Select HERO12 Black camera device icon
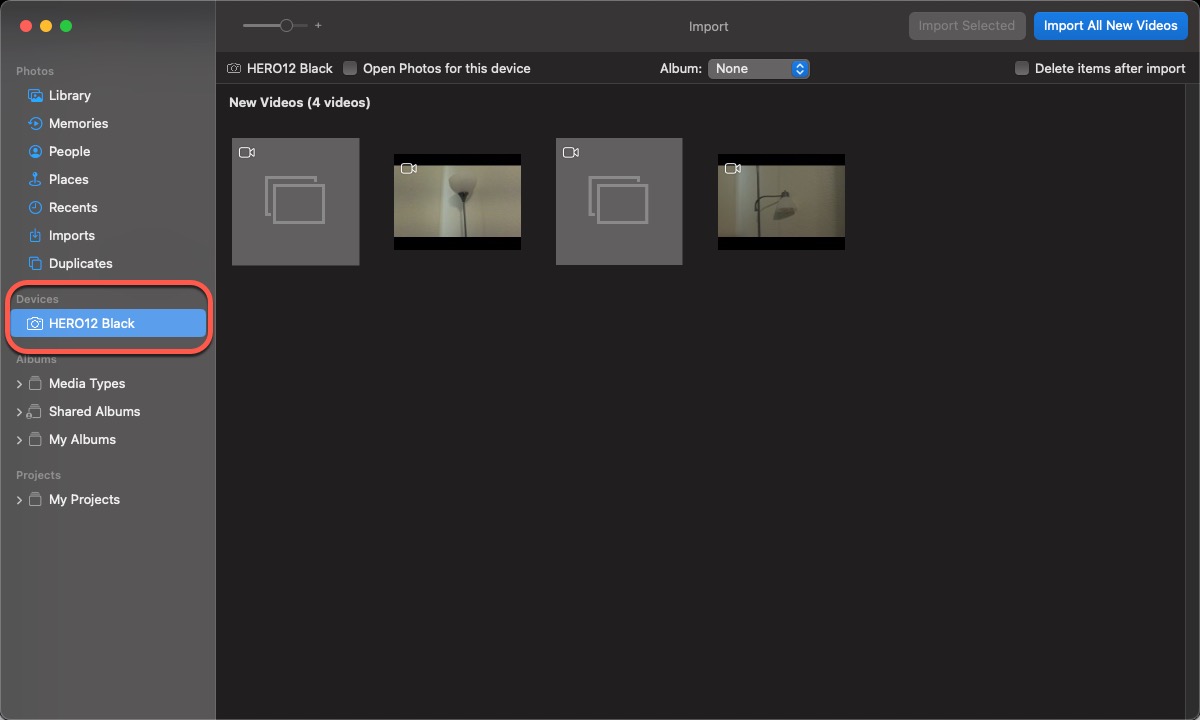Screen dimensions: 1200x720 pos(35,324)
